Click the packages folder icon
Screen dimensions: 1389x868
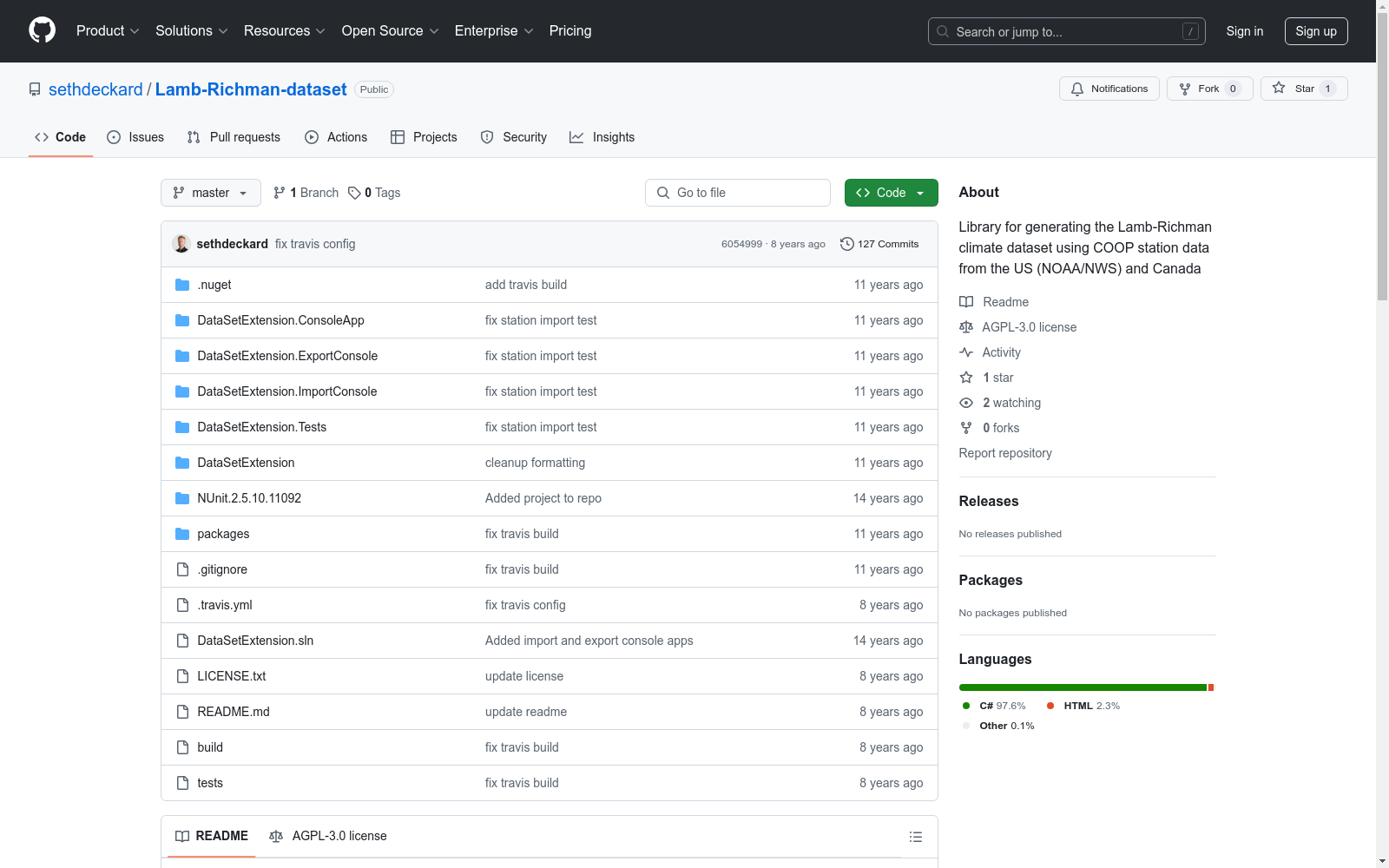click(x=182, y=534)
